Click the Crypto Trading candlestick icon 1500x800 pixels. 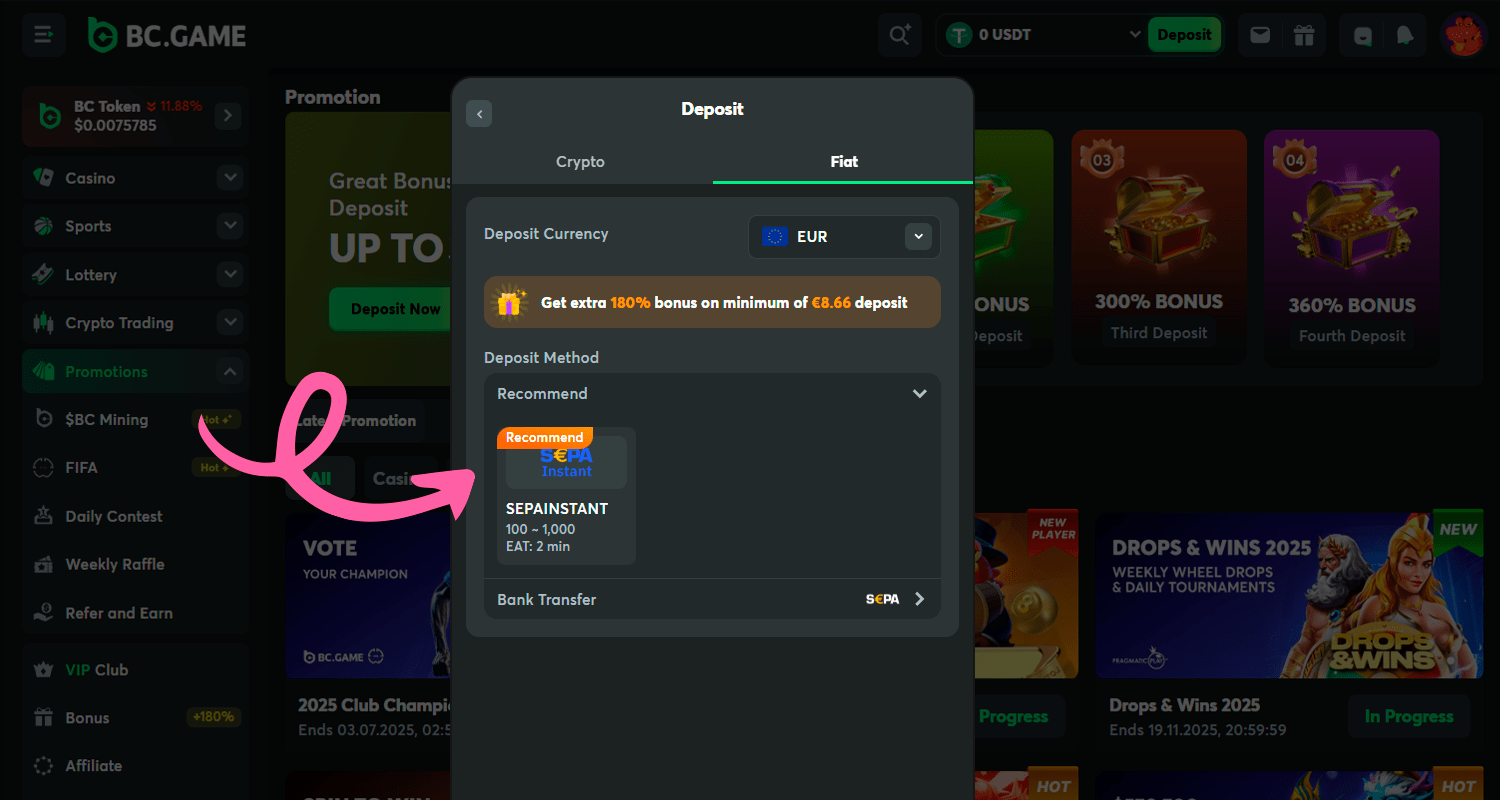(43, 323)
